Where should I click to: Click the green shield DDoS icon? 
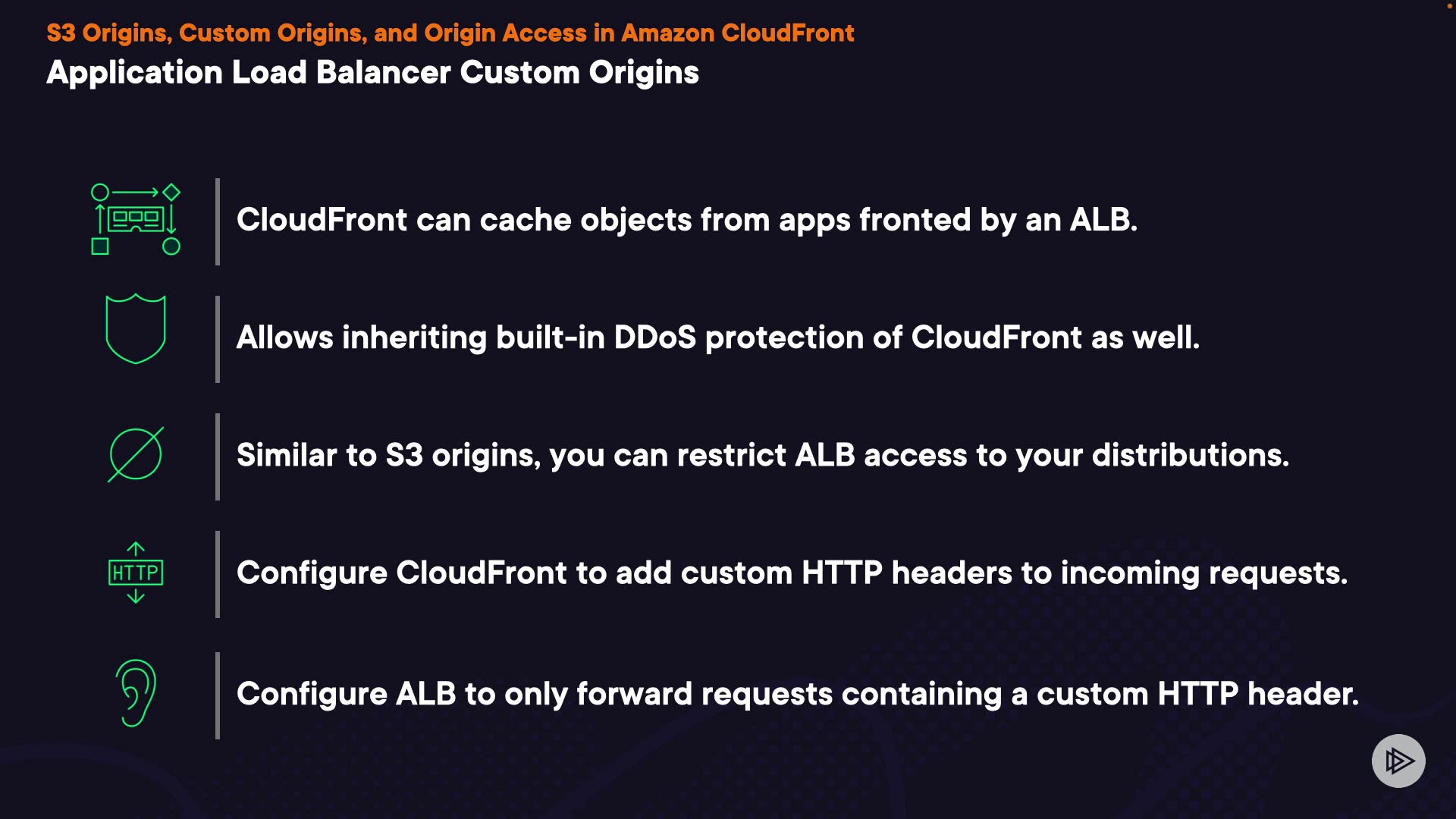click(x=135, y=329)
